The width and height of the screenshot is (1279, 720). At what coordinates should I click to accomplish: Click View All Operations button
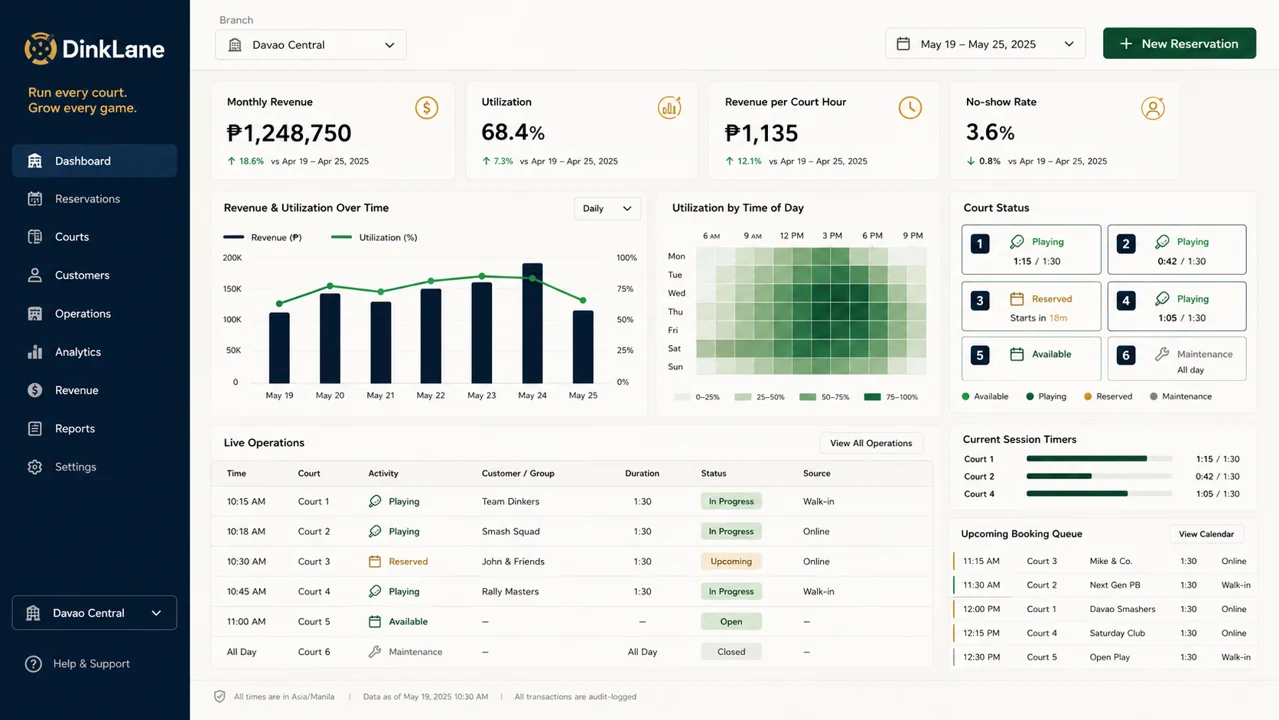[x=871, y=443]
